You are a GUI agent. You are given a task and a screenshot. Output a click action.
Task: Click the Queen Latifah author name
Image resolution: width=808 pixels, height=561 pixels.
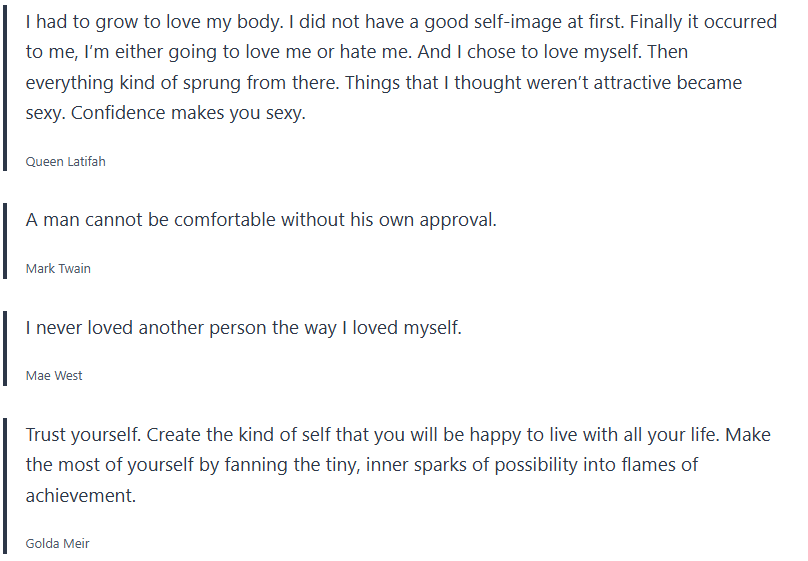pos(65,161)
